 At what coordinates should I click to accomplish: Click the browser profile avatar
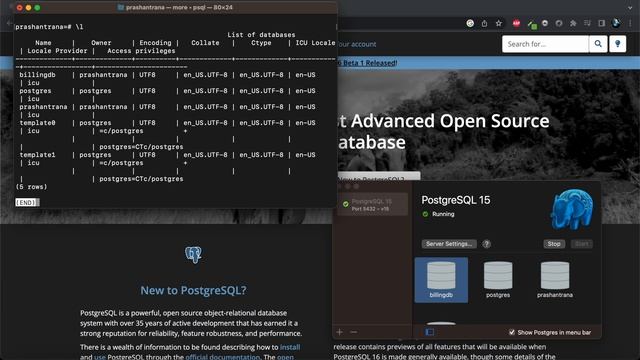pyautogui.click(x=616, y=23)
